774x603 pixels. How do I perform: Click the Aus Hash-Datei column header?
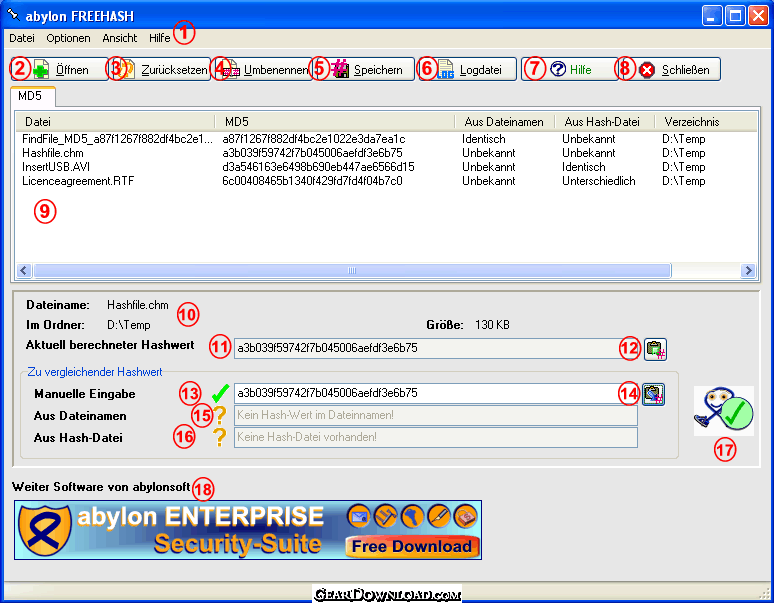click(x=605, y=121)
